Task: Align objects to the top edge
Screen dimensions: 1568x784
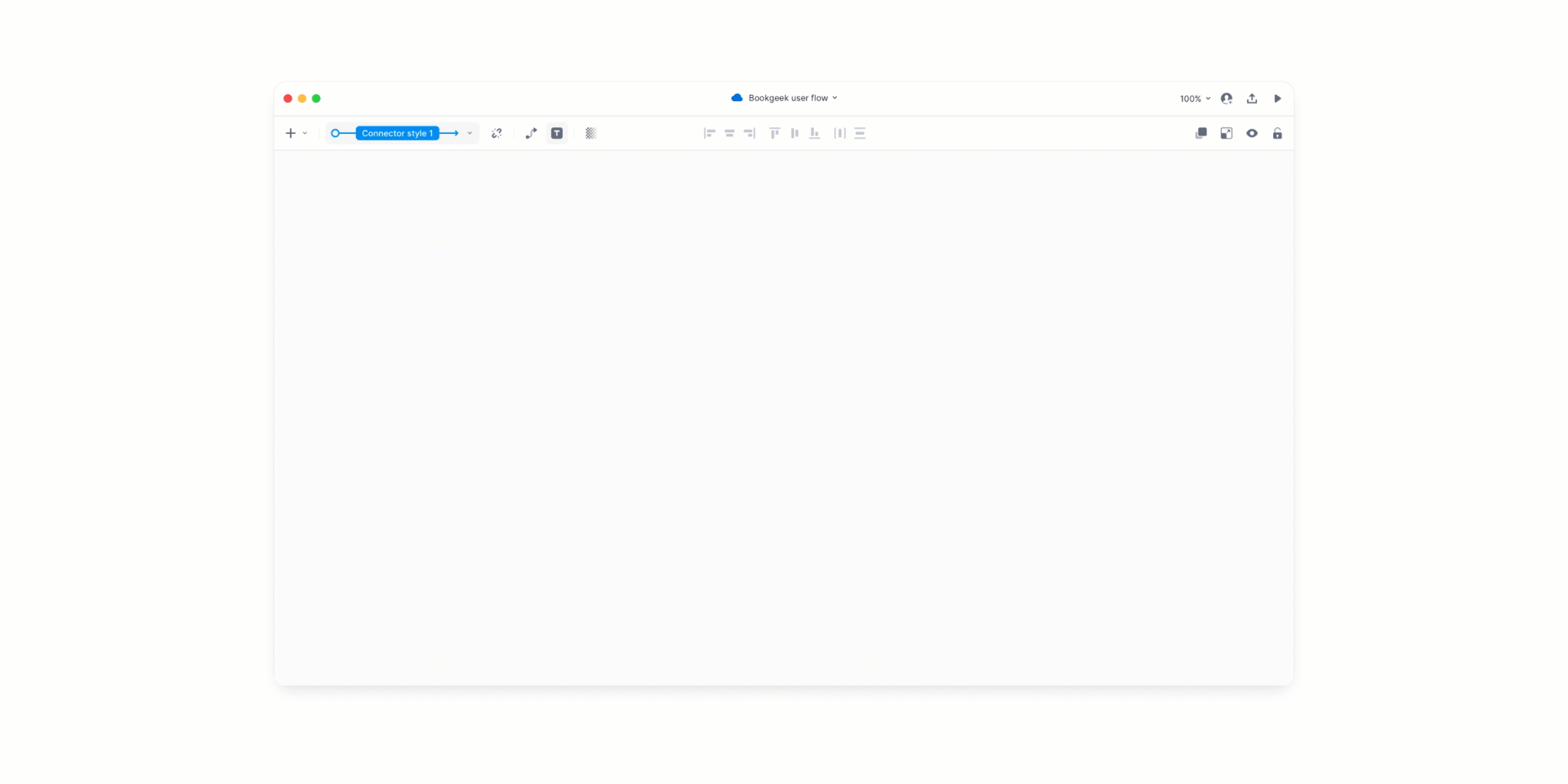Action: pyautogui.click(x=774, y=133)
